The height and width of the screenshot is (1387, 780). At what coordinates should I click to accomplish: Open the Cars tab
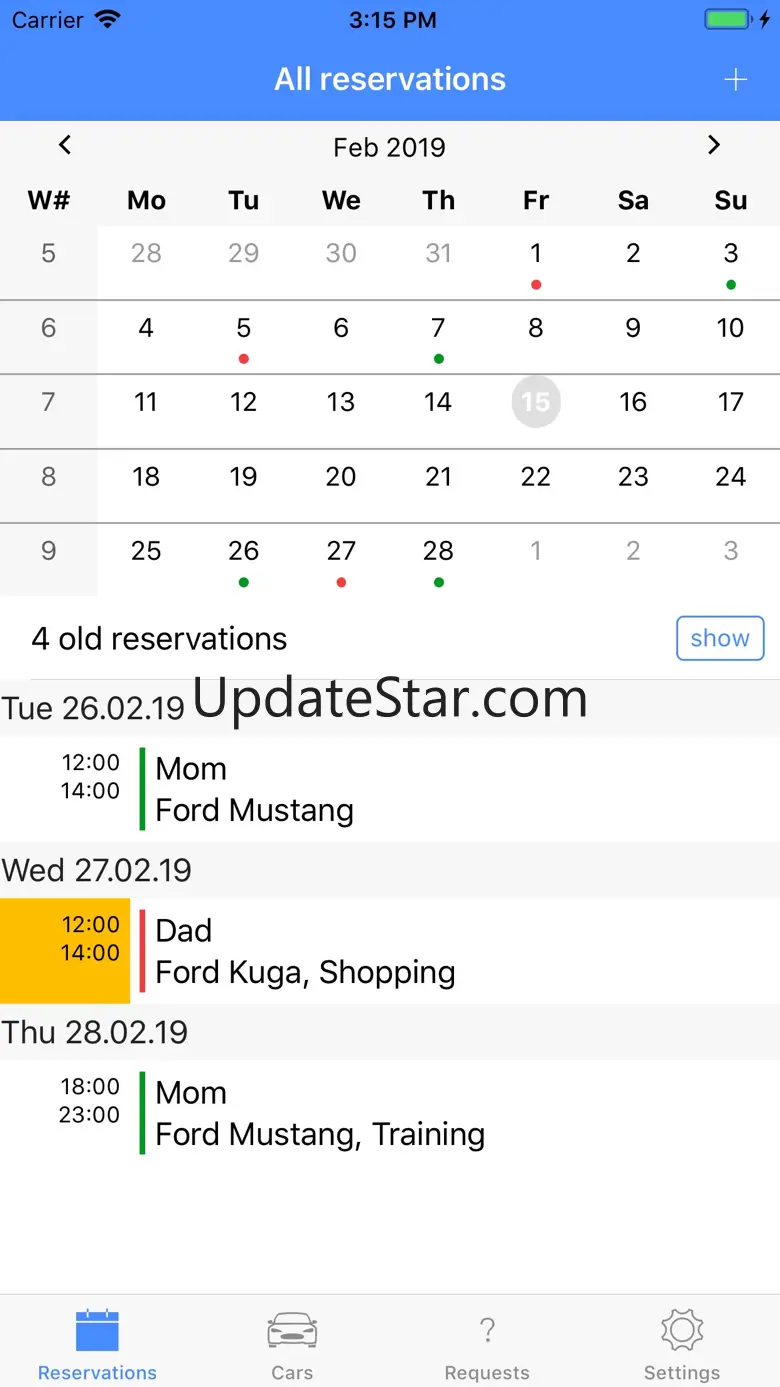point(292,1344)
